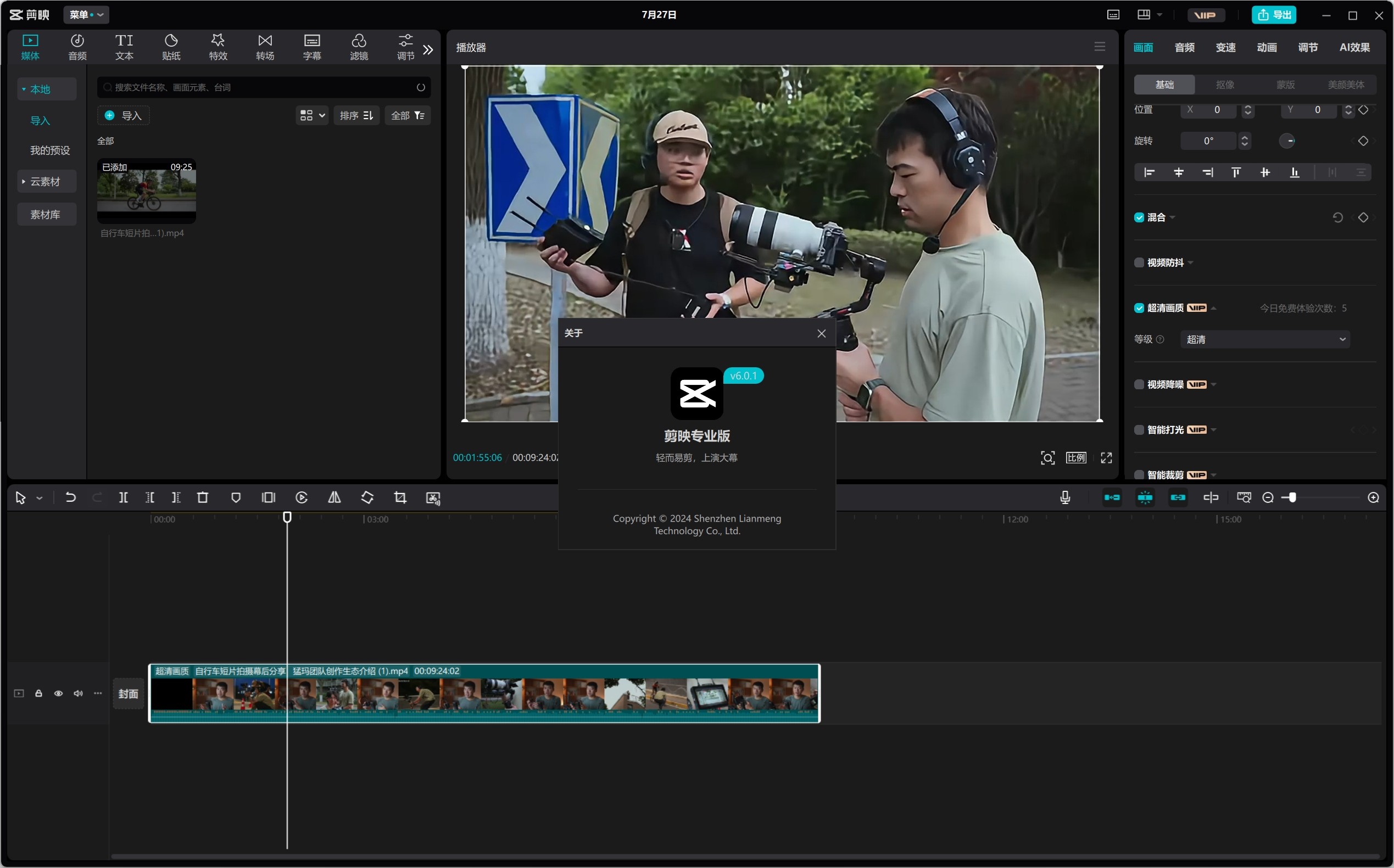
Task: Adjust the timeline zoom slider handle
Action: pos(1292,498)
